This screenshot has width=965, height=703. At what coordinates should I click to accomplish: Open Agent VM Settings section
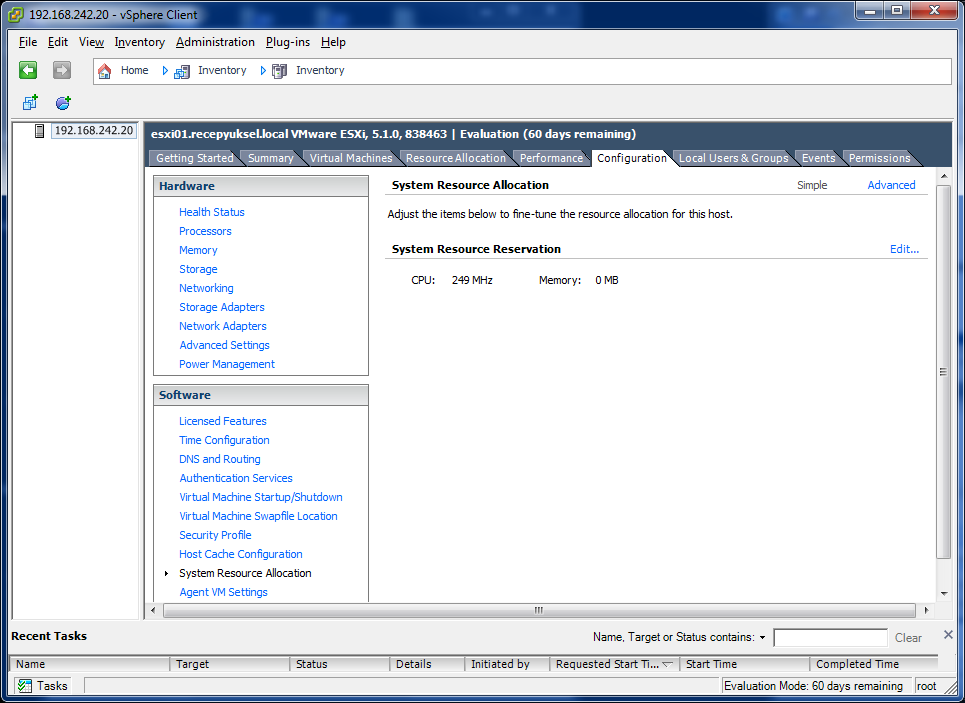coord(223,592)
